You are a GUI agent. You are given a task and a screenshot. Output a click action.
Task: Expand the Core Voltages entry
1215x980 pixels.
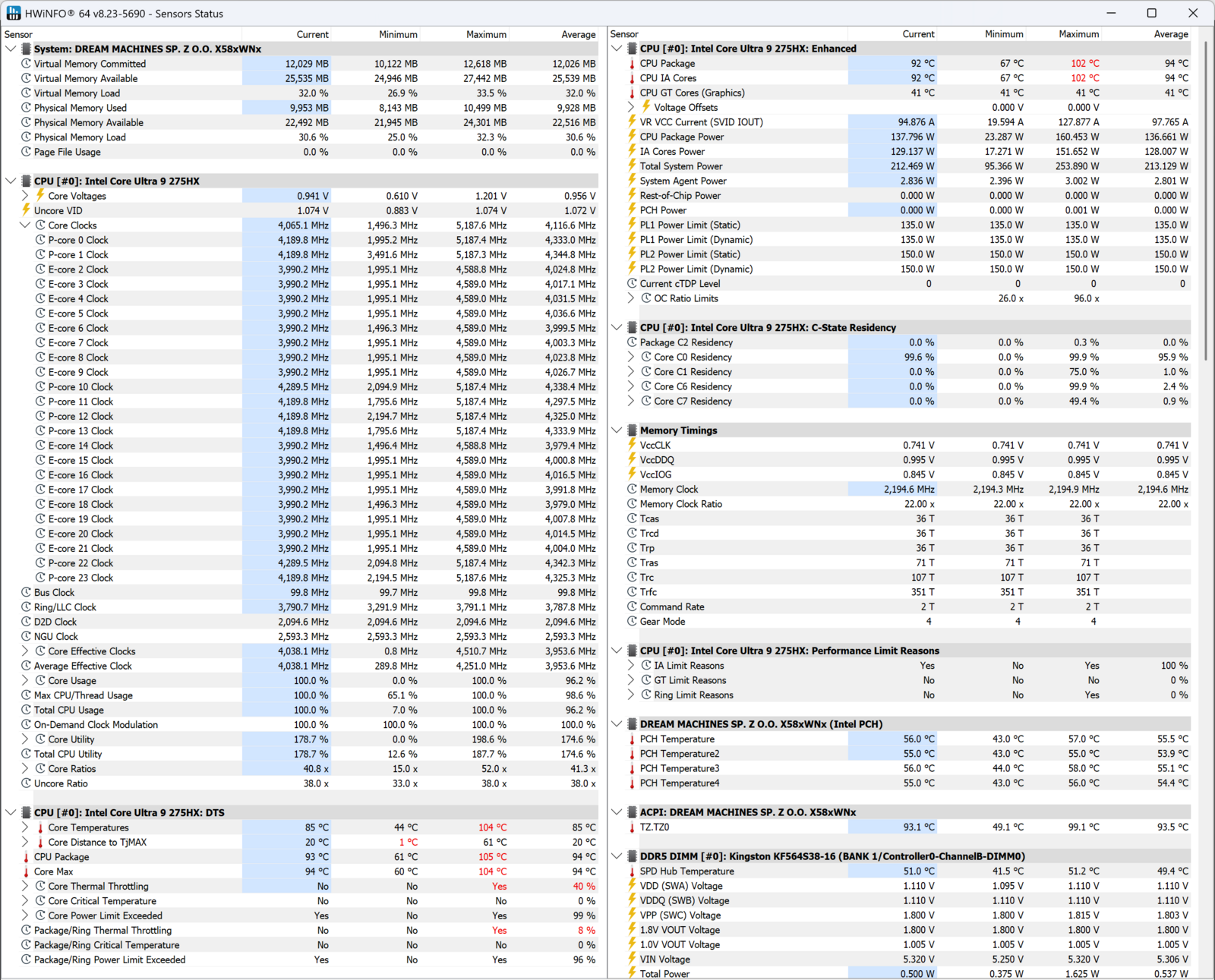pos(24,196)
